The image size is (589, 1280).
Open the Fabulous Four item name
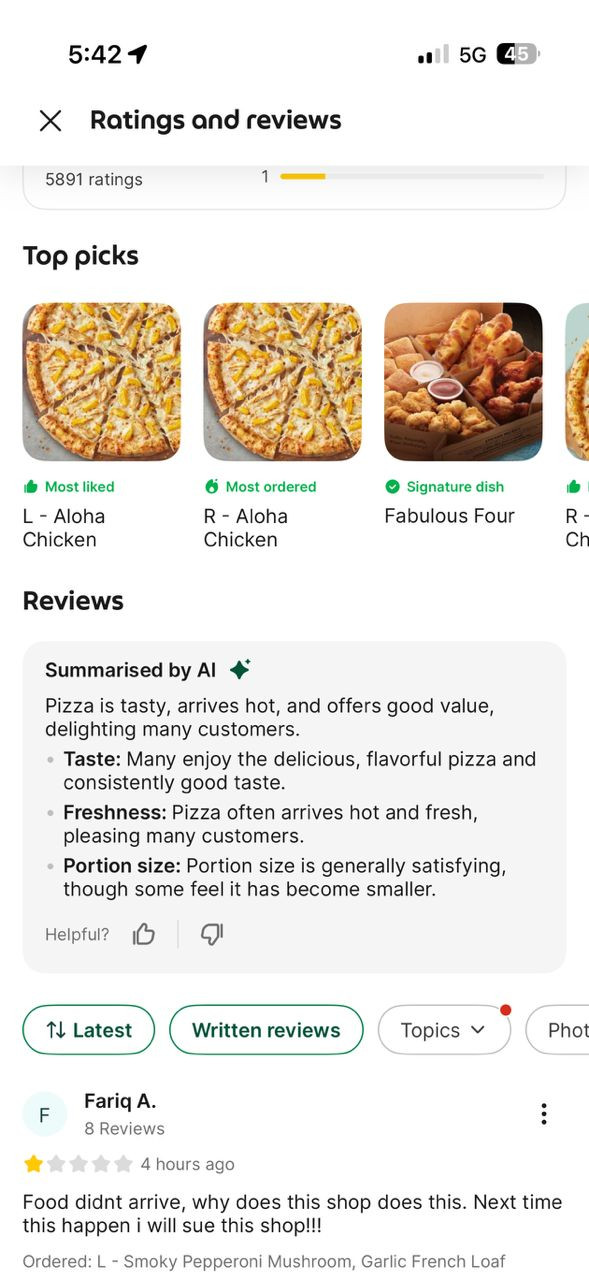coord(449,516)
